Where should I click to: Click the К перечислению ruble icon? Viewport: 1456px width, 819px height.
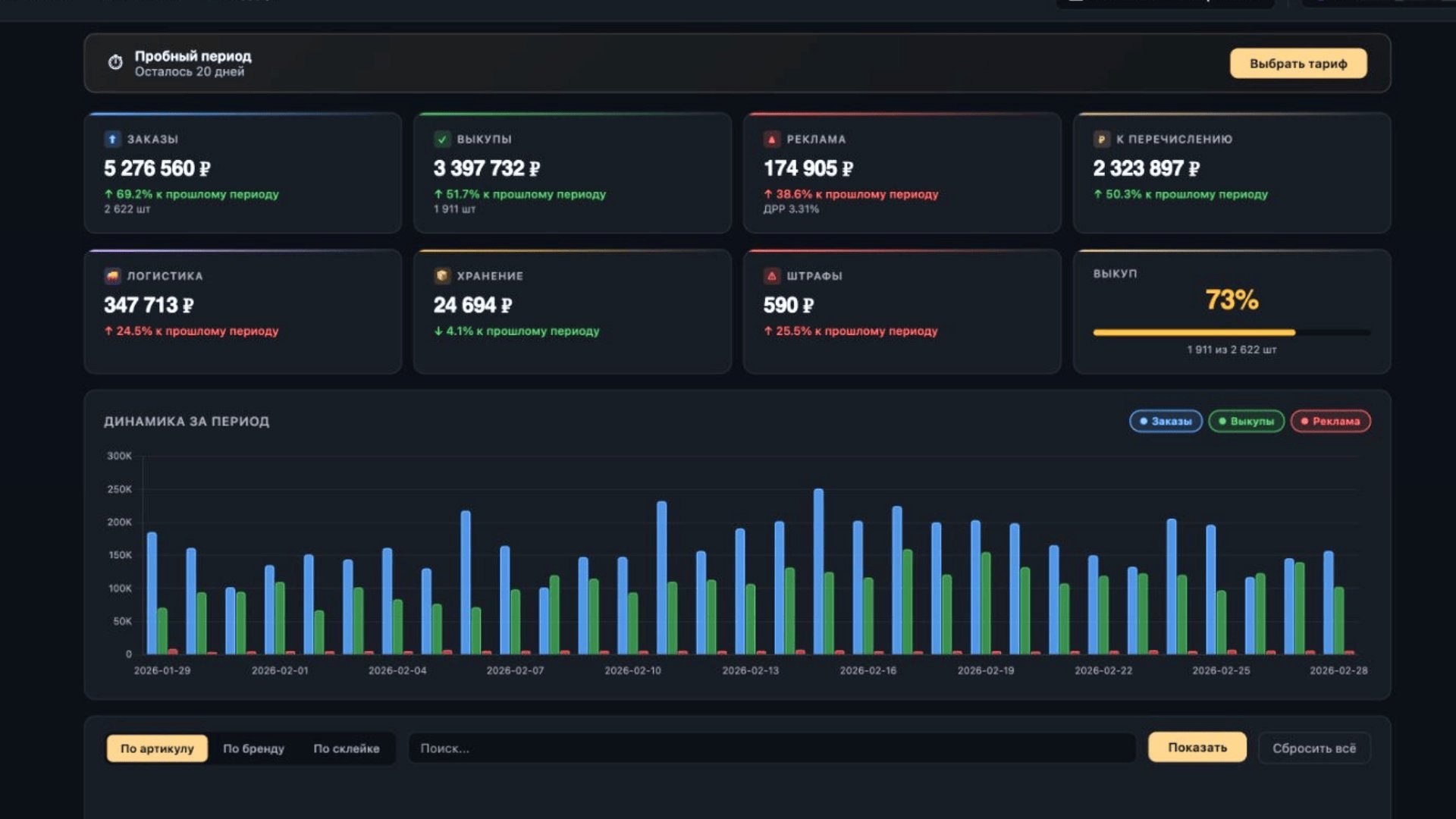click(1101, 139)
